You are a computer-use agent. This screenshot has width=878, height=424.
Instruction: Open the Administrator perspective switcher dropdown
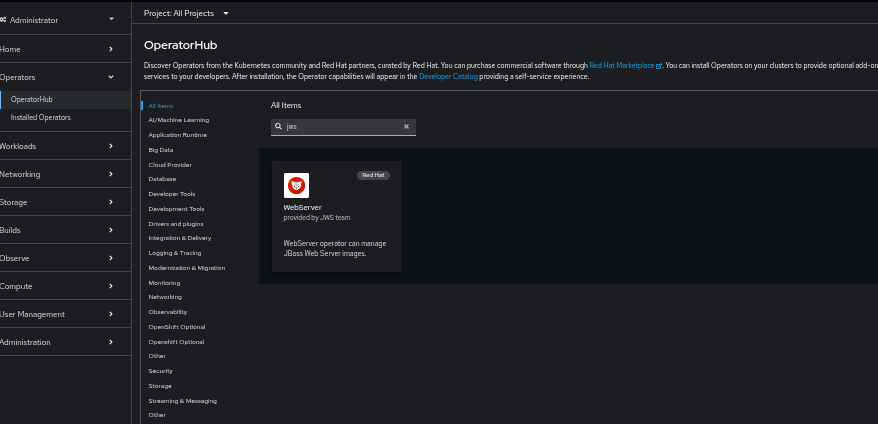(x=58, y=20)
